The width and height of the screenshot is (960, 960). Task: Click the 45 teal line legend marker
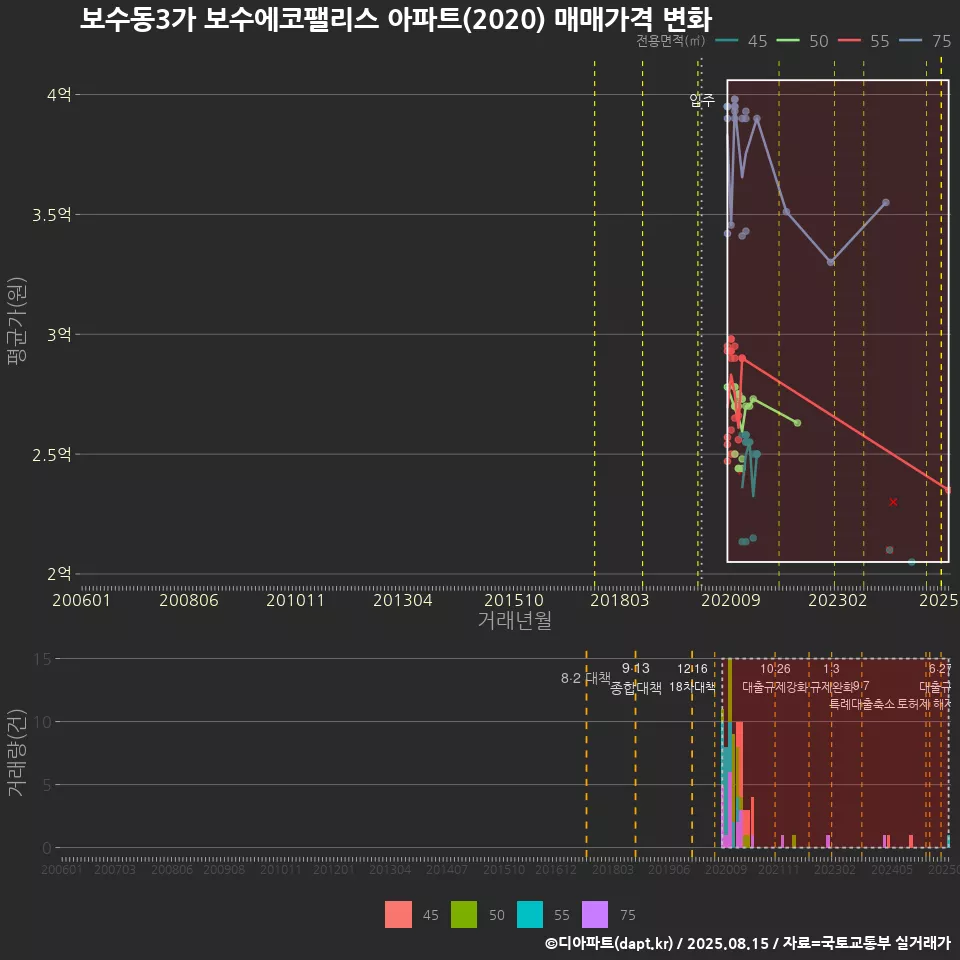(x=727, y=41)
